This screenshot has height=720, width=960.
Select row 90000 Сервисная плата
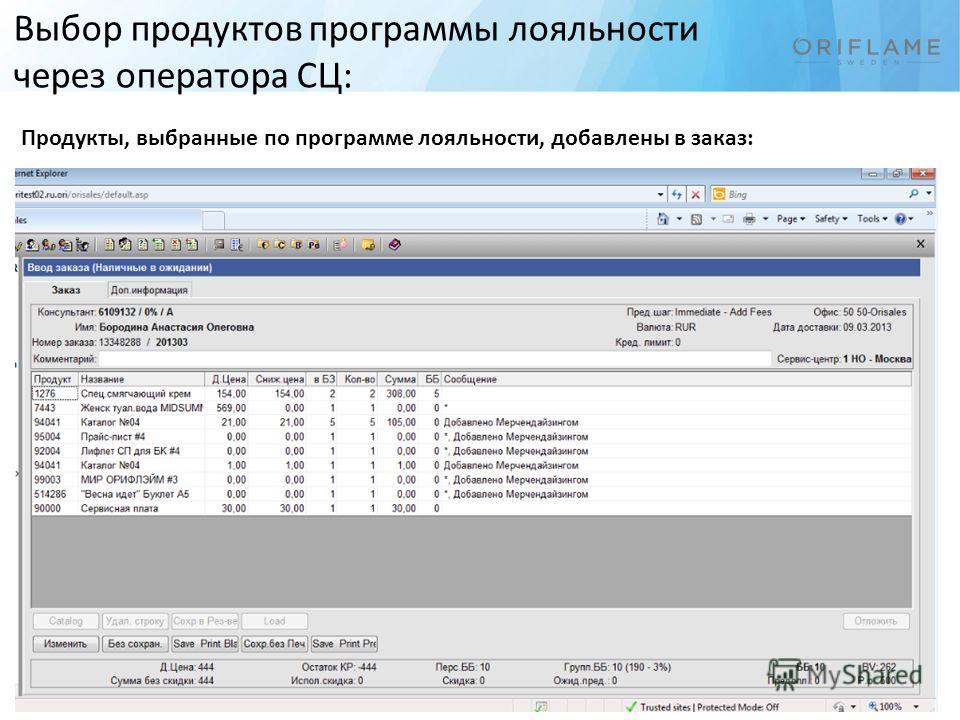[471, 508]
